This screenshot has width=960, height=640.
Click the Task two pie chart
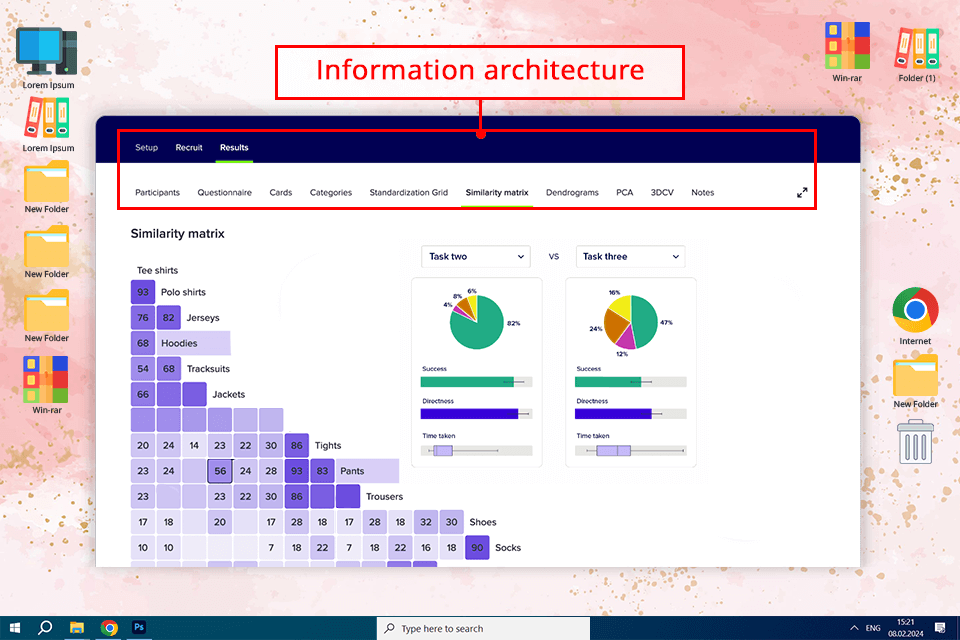pyautogui.click(x=476, y=322)
